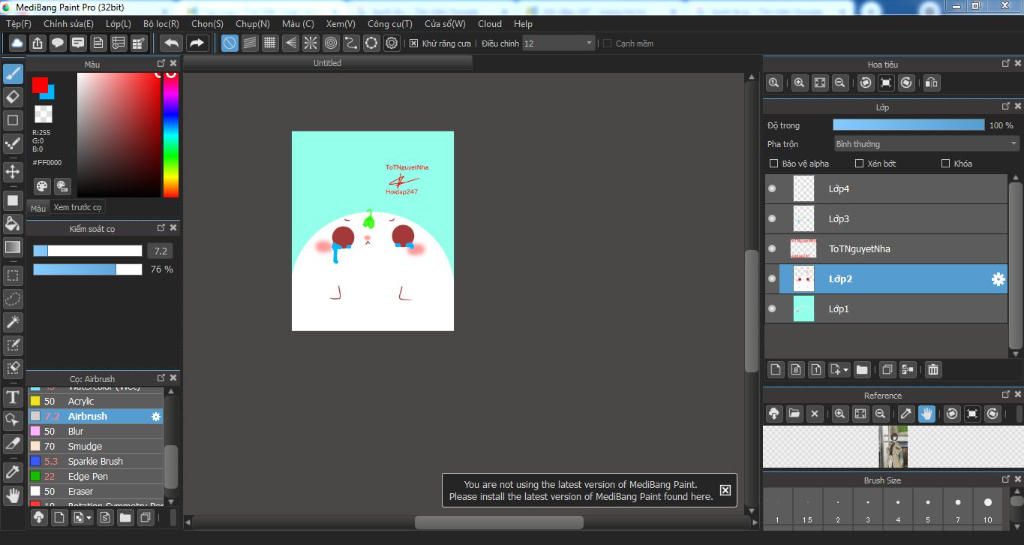The image size is (1024, 545).
Task: Select the Eraser tool in left toolbar
Action: [x=13, y=97]
